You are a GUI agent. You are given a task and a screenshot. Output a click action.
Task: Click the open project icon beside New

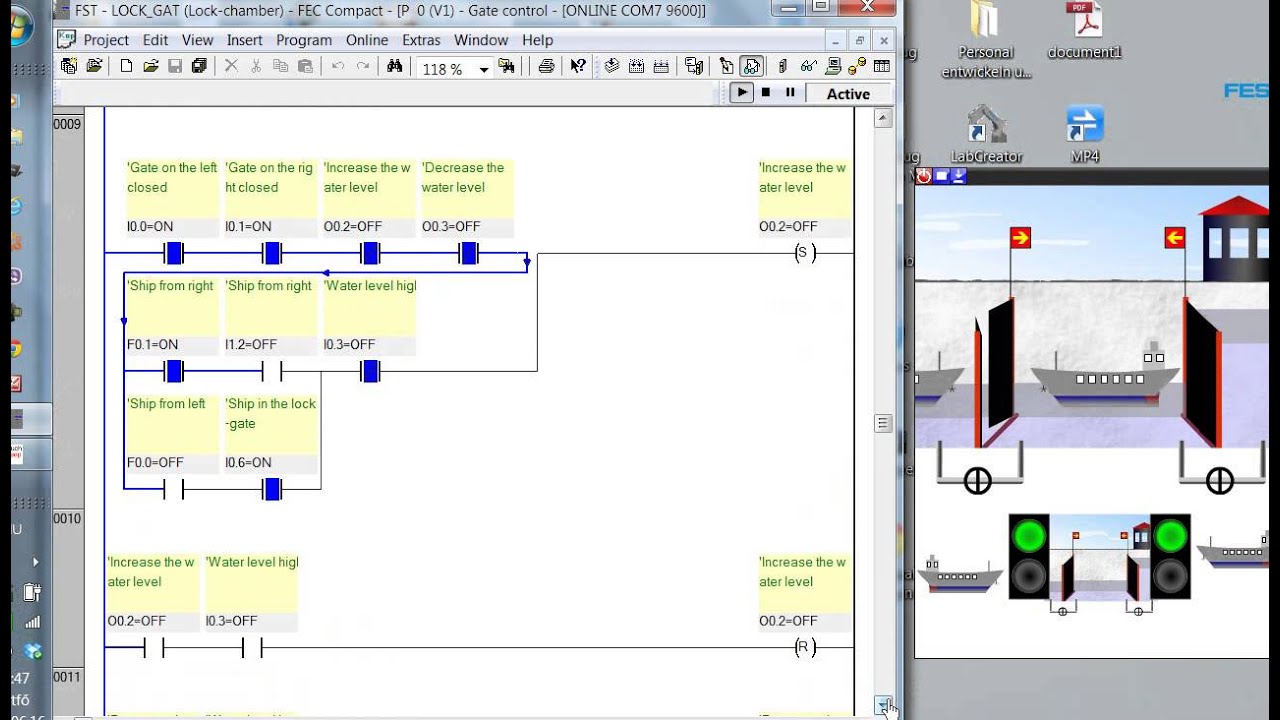coord(94,66)
